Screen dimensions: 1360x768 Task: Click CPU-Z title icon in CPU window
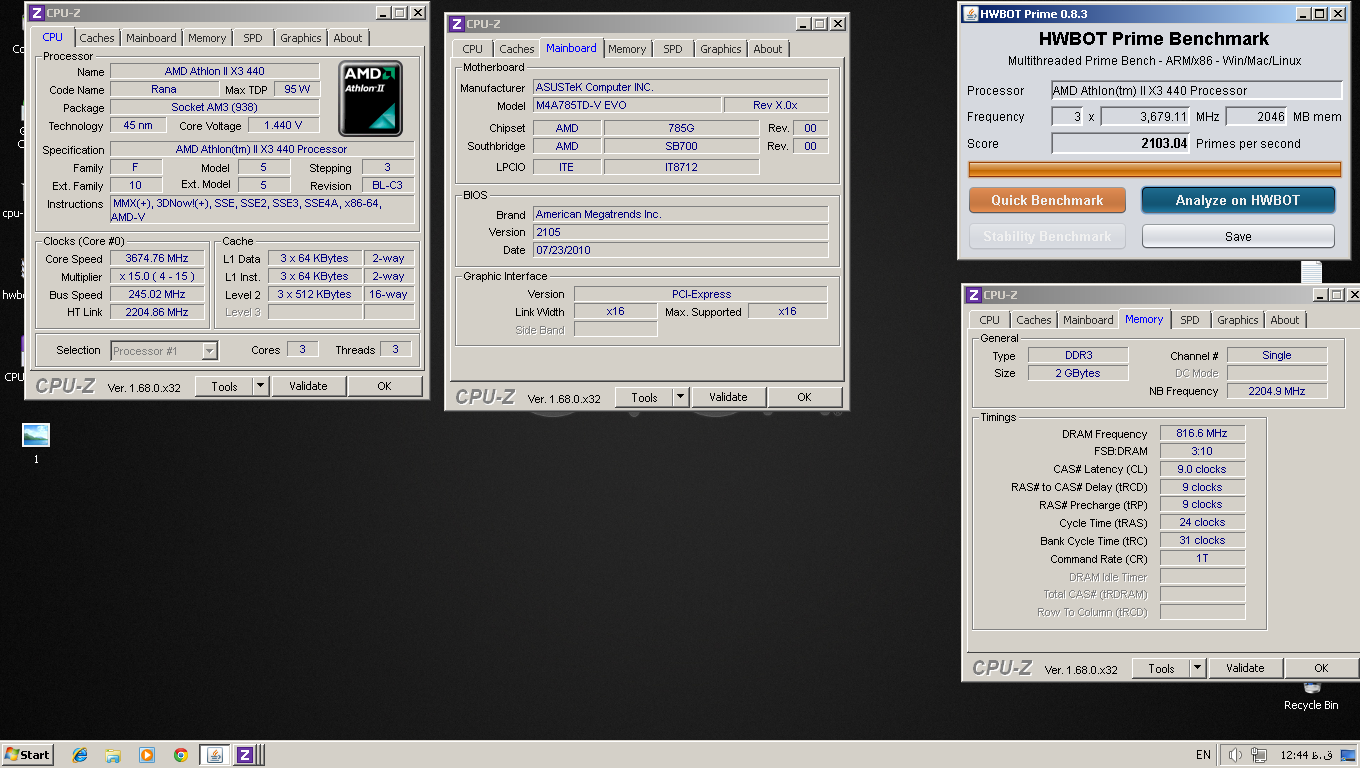(36, 13)
